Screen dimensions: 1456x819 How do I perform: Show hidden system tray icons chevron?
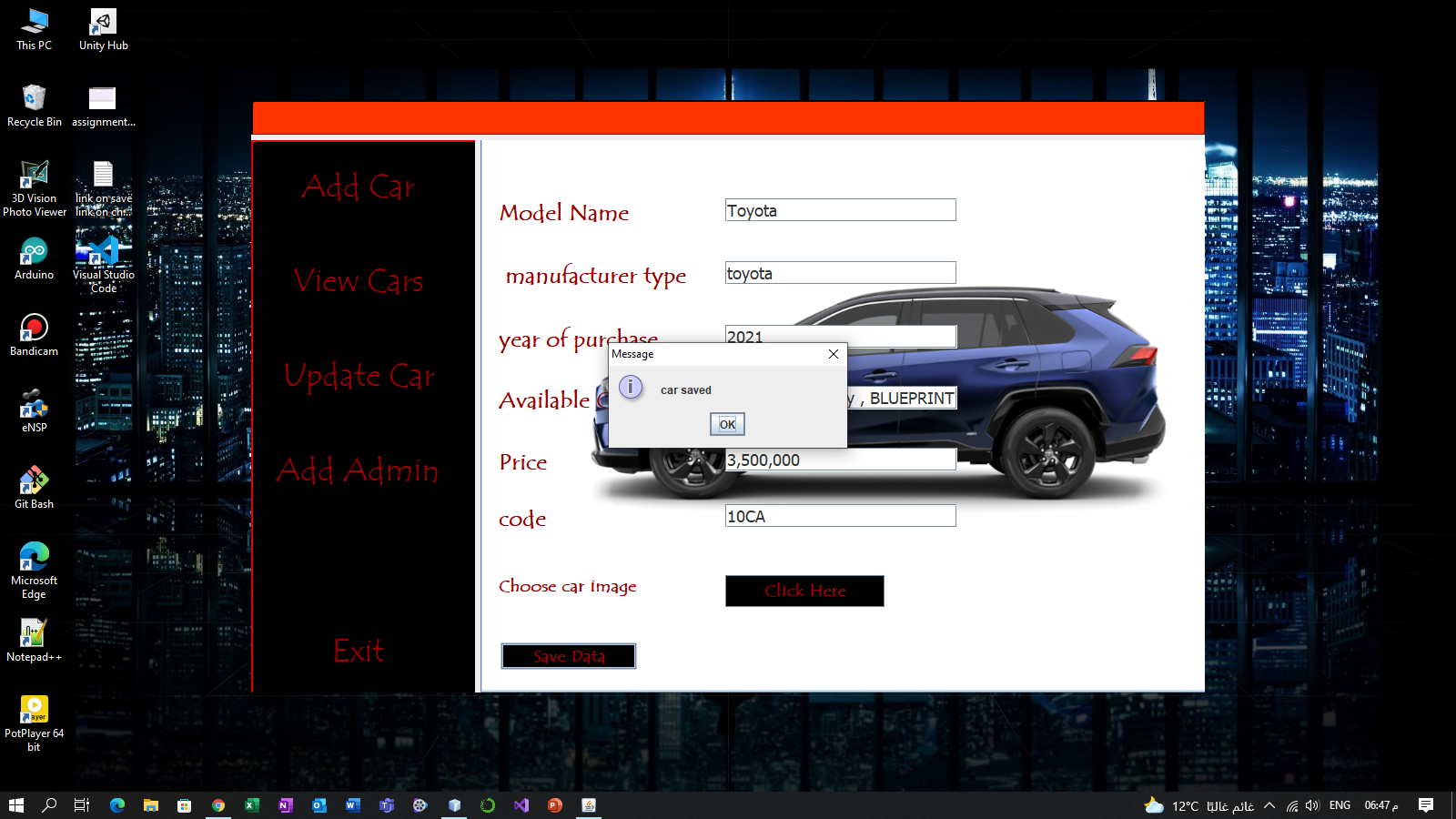1269,805
